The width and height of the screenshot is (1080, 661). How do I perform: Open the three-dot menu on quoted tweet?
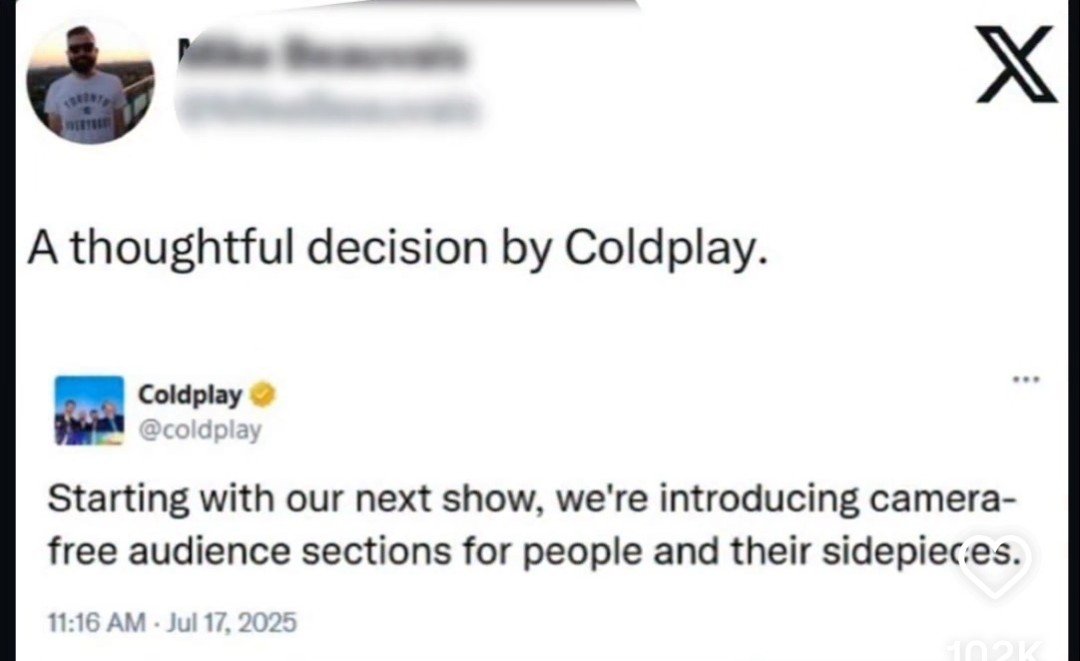point(1025,380)
